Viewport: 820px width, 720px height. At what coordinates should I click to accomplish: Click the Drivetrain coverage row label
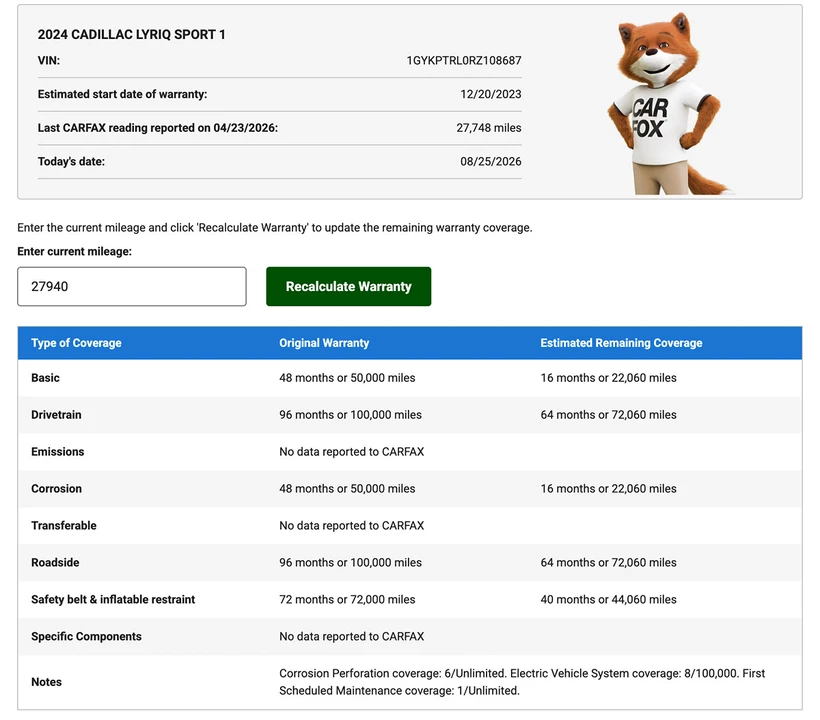pyautogui.click(x=56, y=415)
